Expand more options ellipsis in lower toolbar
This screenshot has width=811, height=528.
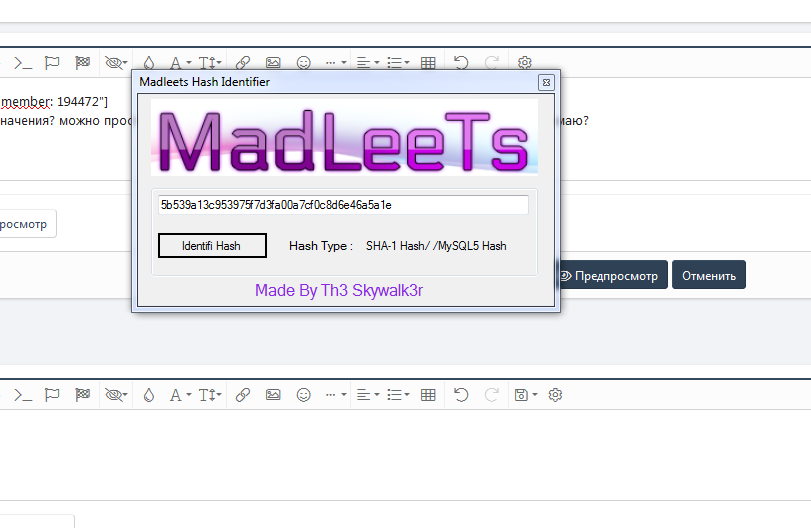click(x=336, y=395)
